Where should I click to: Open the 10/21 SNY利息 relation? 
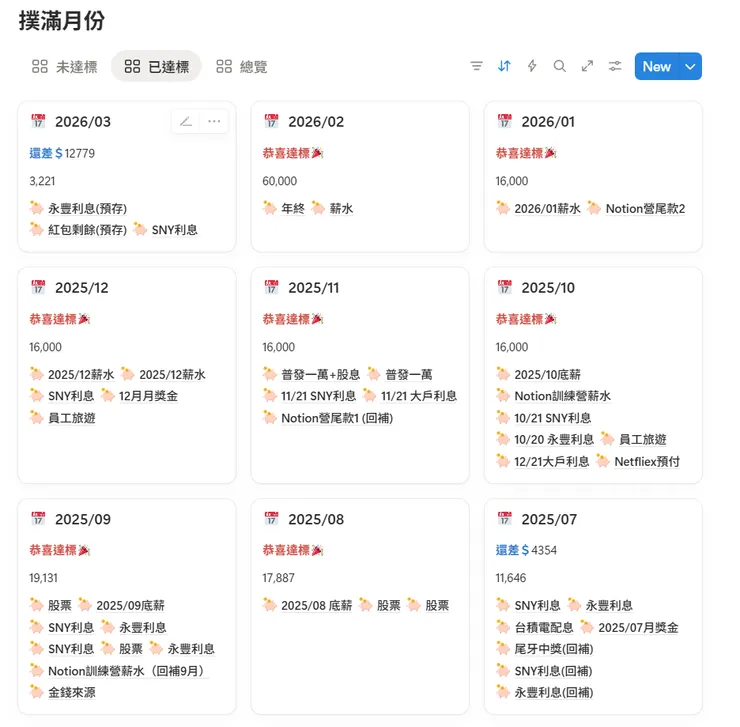click(553, 418)
